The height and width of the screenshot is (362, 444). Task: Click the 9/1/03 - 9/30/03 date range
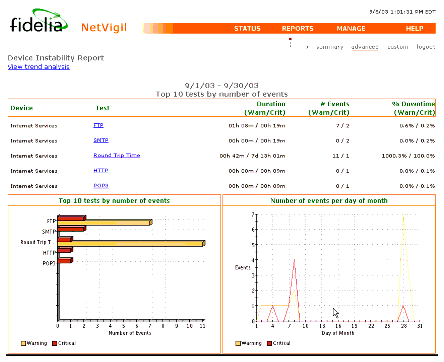(222, 86)
